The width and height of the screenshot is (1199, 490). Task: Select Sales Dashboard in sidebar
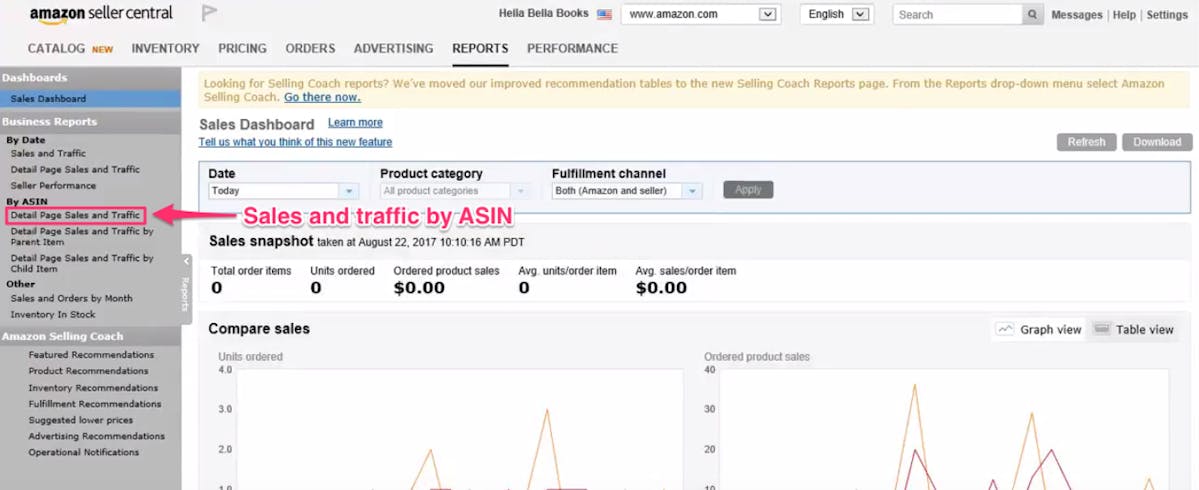click(90, 99)
